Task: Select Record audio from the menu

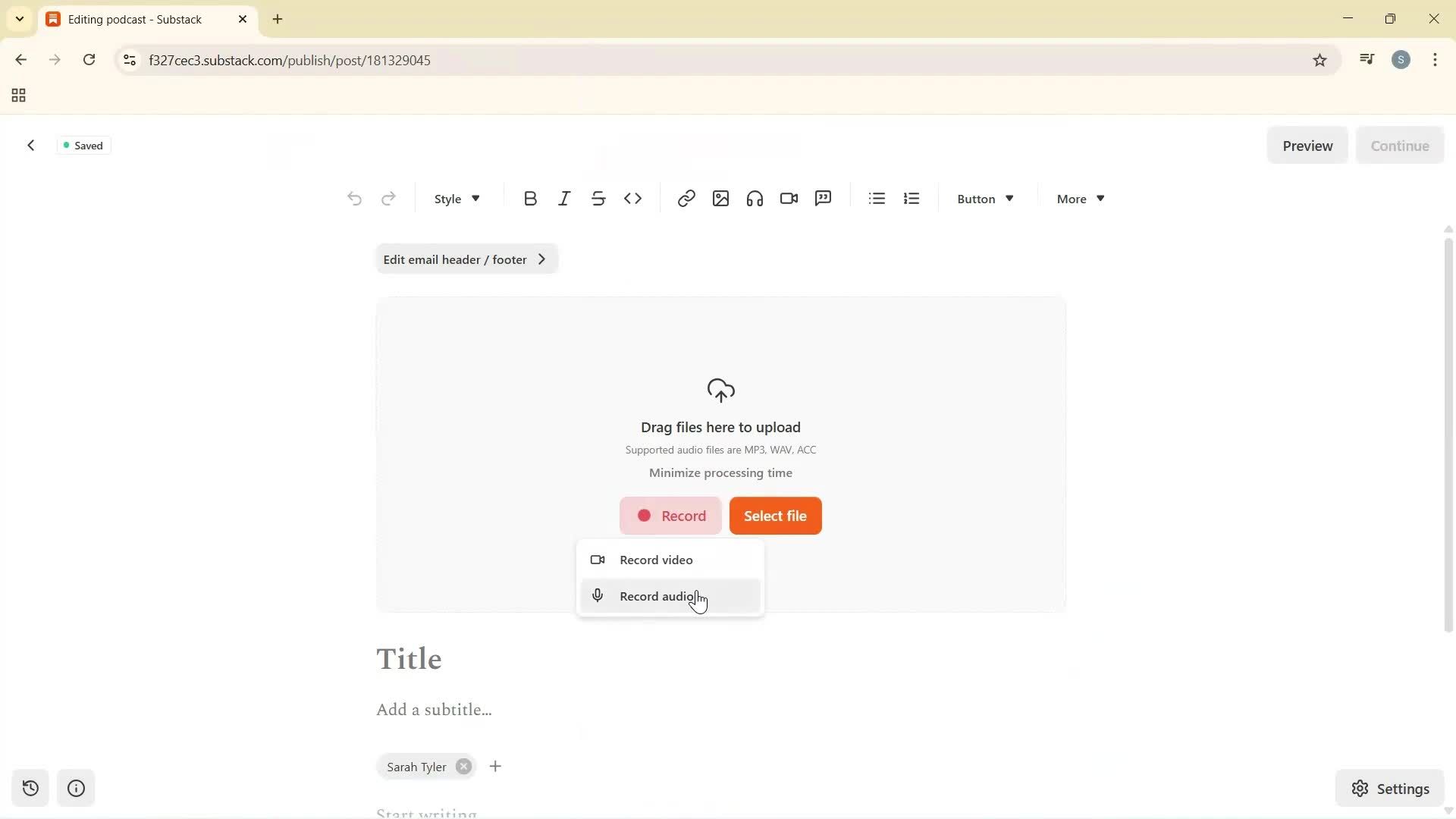Action: coord(657,596)
